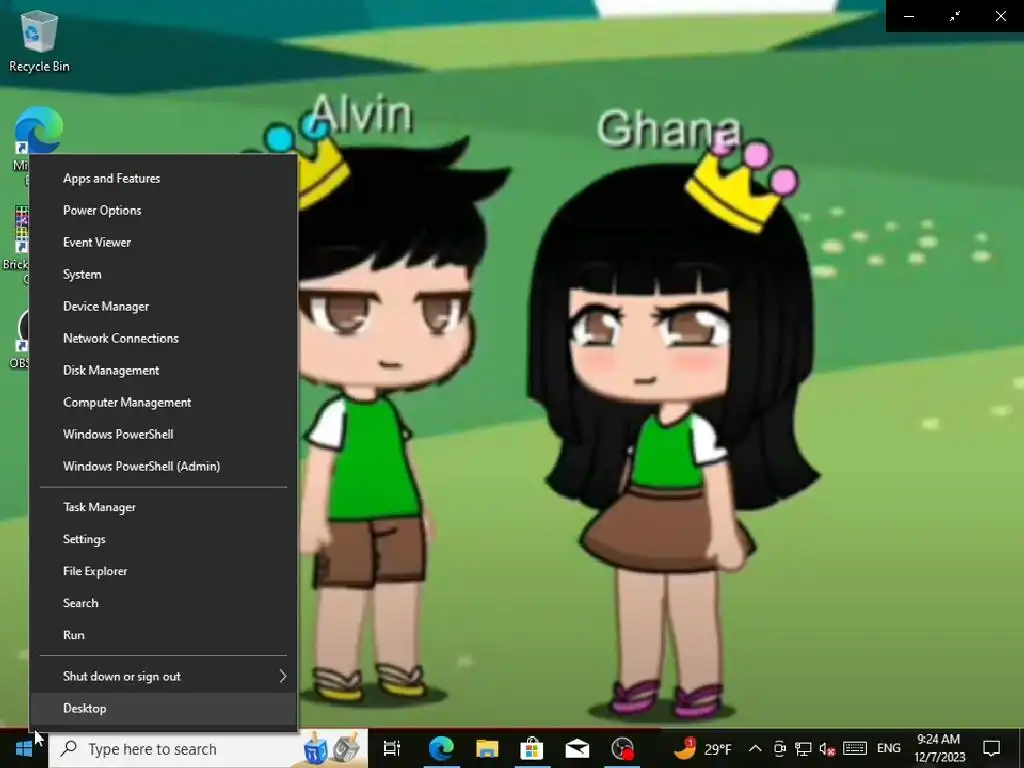Change the ENG input language

click(x=888, y=748)
